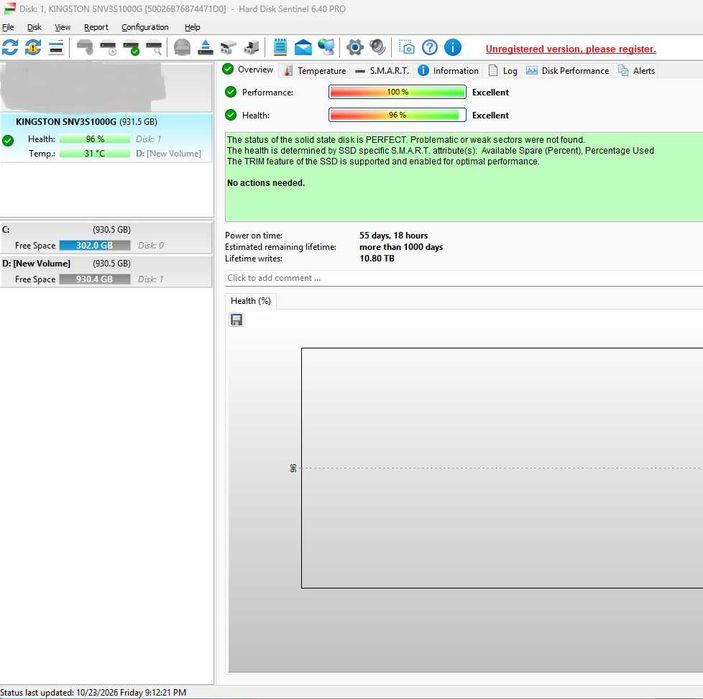This screenshot has width=703, height=699.
Task: Select the C: volume entry
Action: (106, 238)
